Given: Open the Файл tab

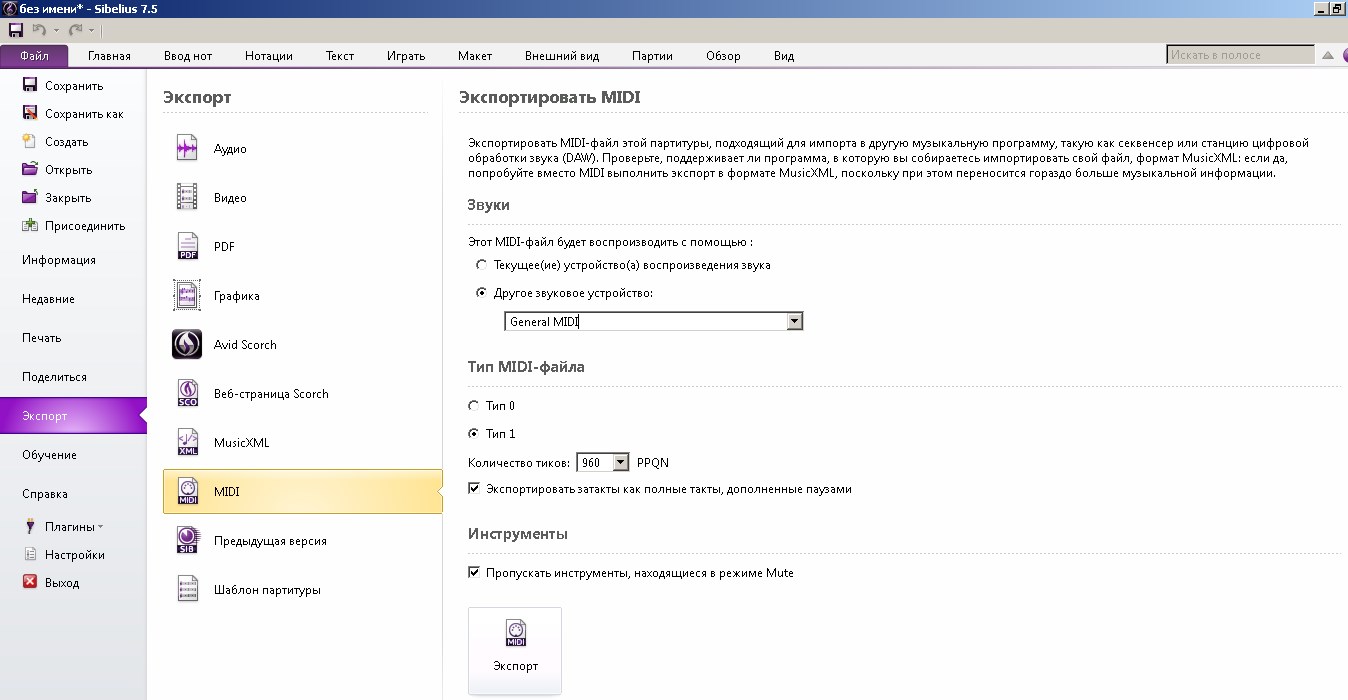Looking at the screenshot, I should pyautogui.click(x=34, y=56).
